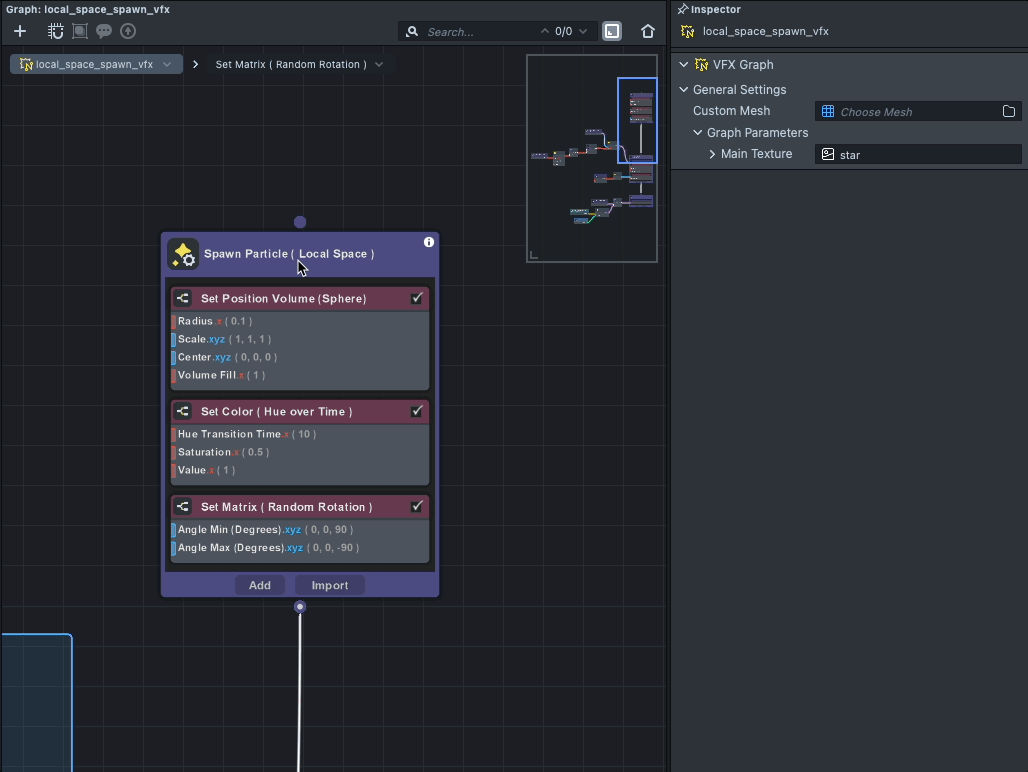Click the plus icon to add a node
Viewport: 1028px width, 772px height.
tap(20, 31)
